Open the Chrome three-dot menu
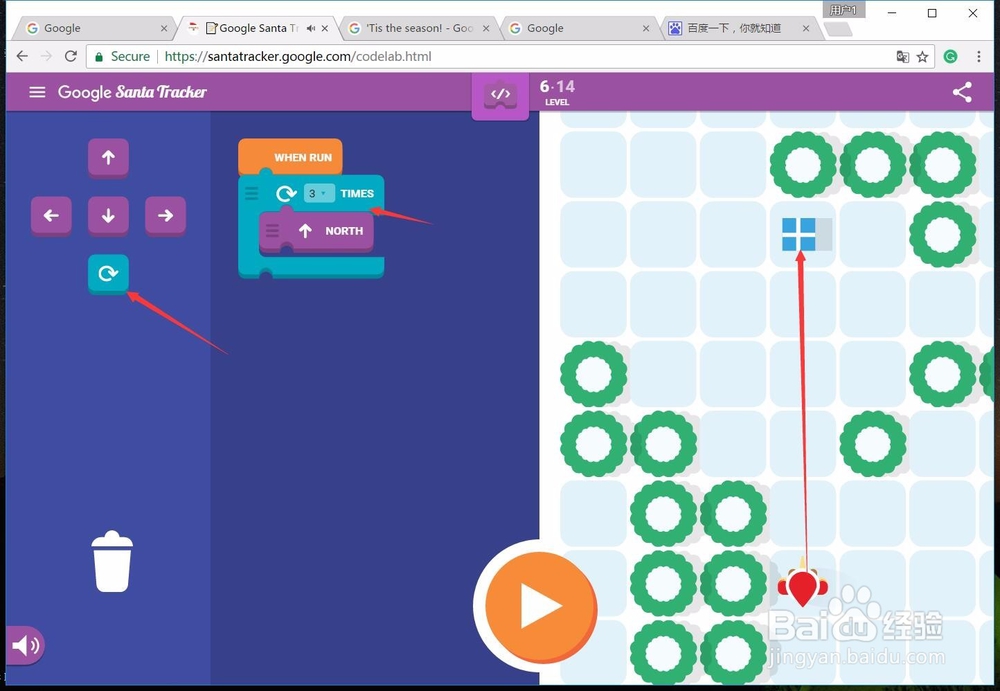The width and height of the screenshot is (1000, 691). [x=979, y=56]
